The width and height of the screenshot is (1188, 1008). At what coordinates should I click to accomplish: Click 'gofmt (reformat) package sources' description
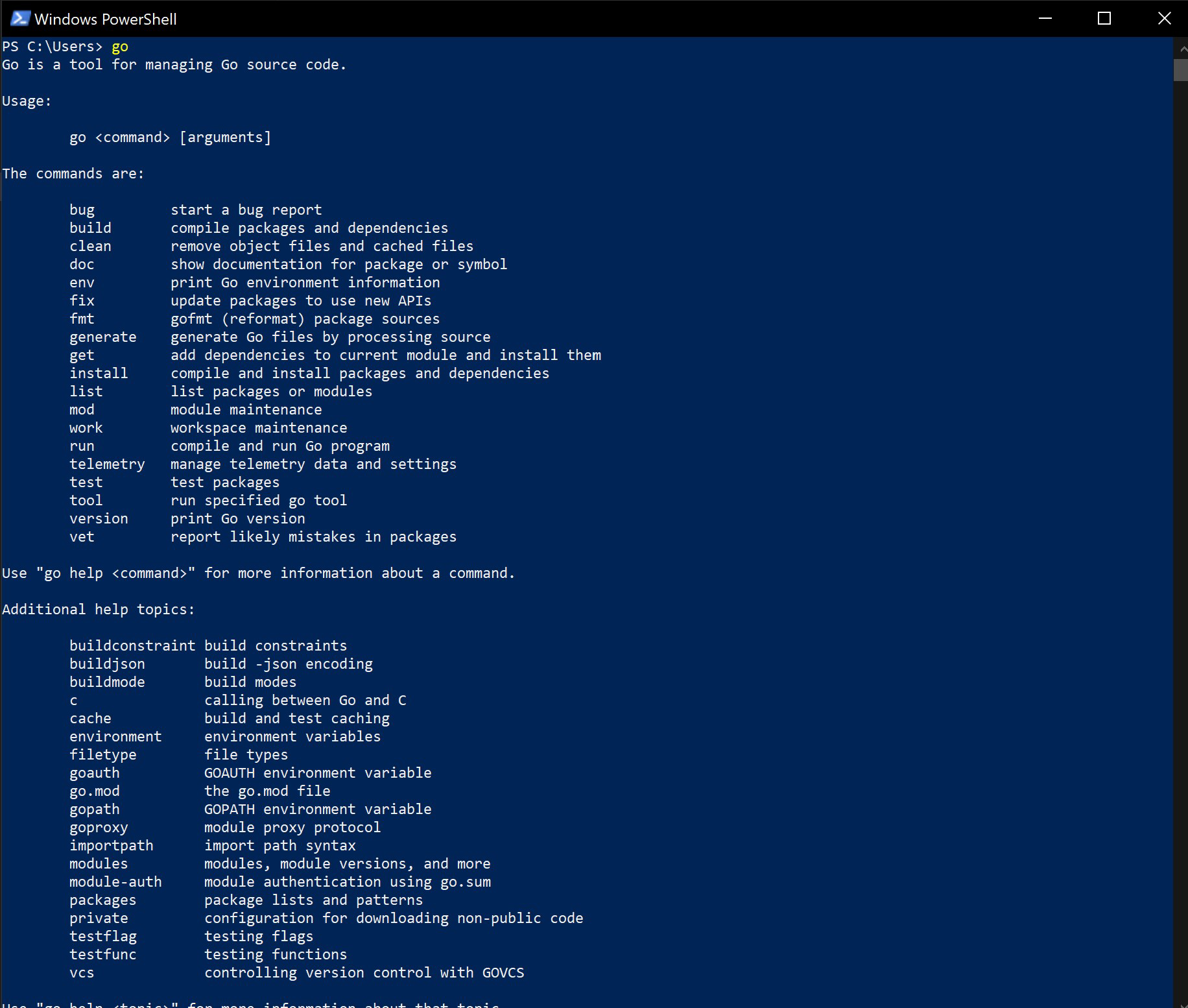click(x=305, y=319)
